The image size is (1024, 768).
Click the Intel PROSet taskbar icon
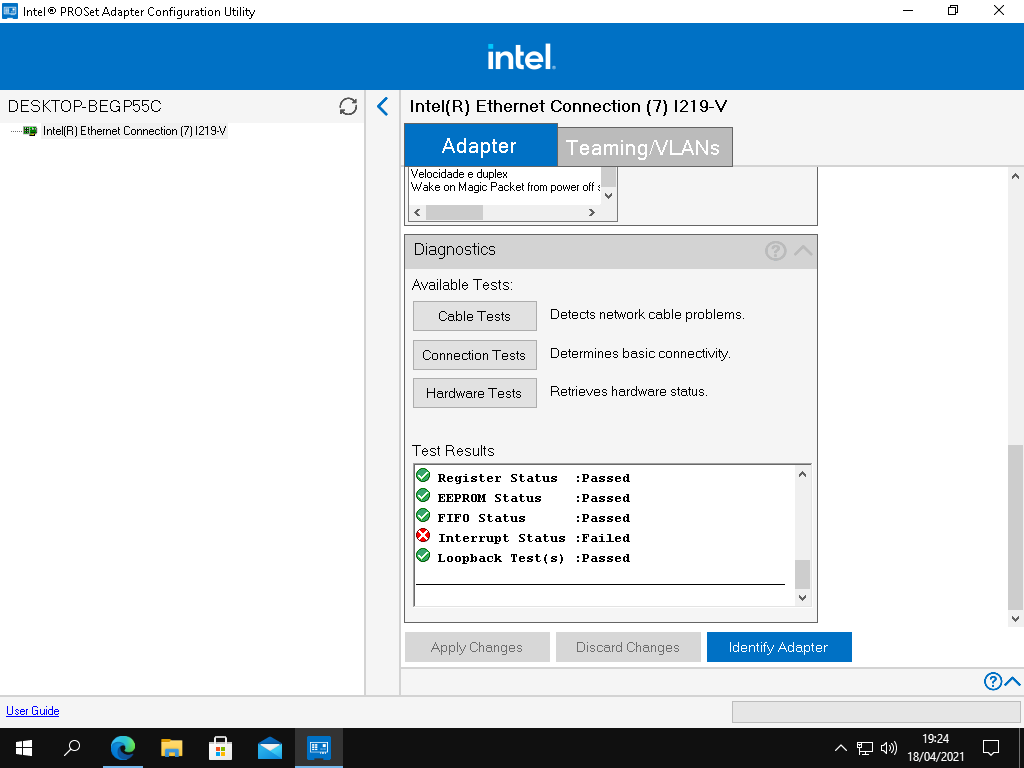(x=319, y=748)
